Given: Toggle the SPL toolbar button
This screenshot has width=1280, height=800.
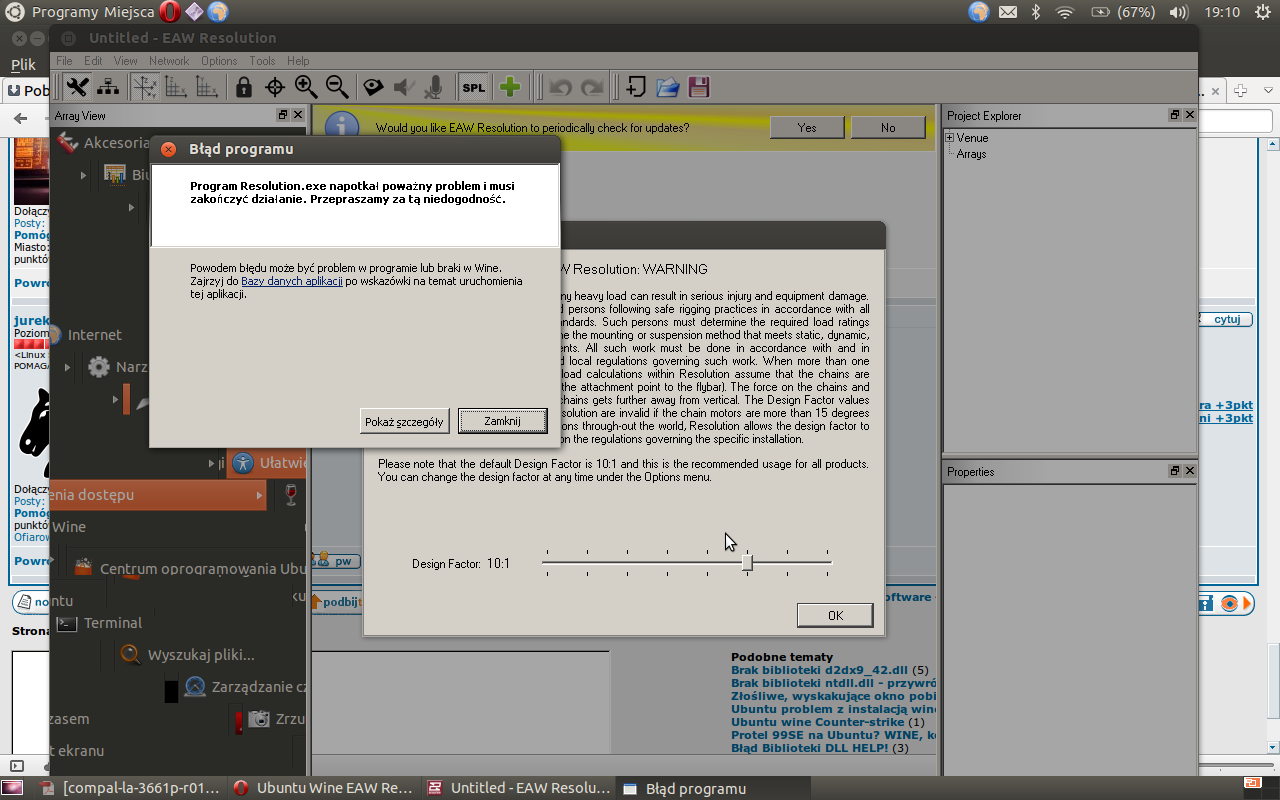Looking at the screenshot, I should pos(473,87).
